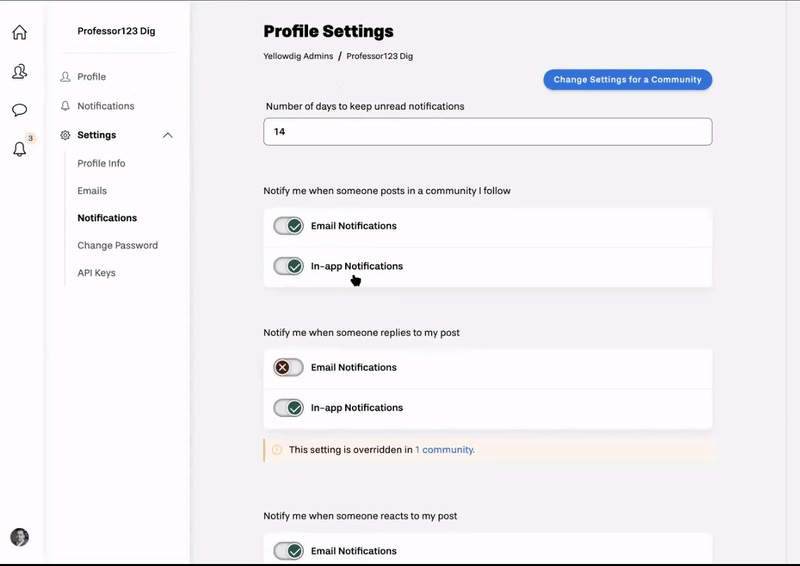
Task: Click Change Settings for a Community button
Action: point(627,80)
